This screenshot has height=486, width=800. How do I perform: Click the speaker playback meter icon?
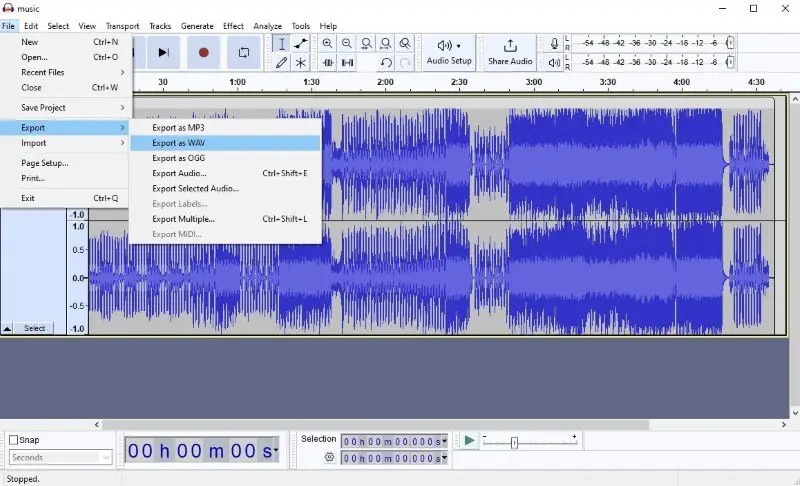pyautogui.click(x=554, y=63)
